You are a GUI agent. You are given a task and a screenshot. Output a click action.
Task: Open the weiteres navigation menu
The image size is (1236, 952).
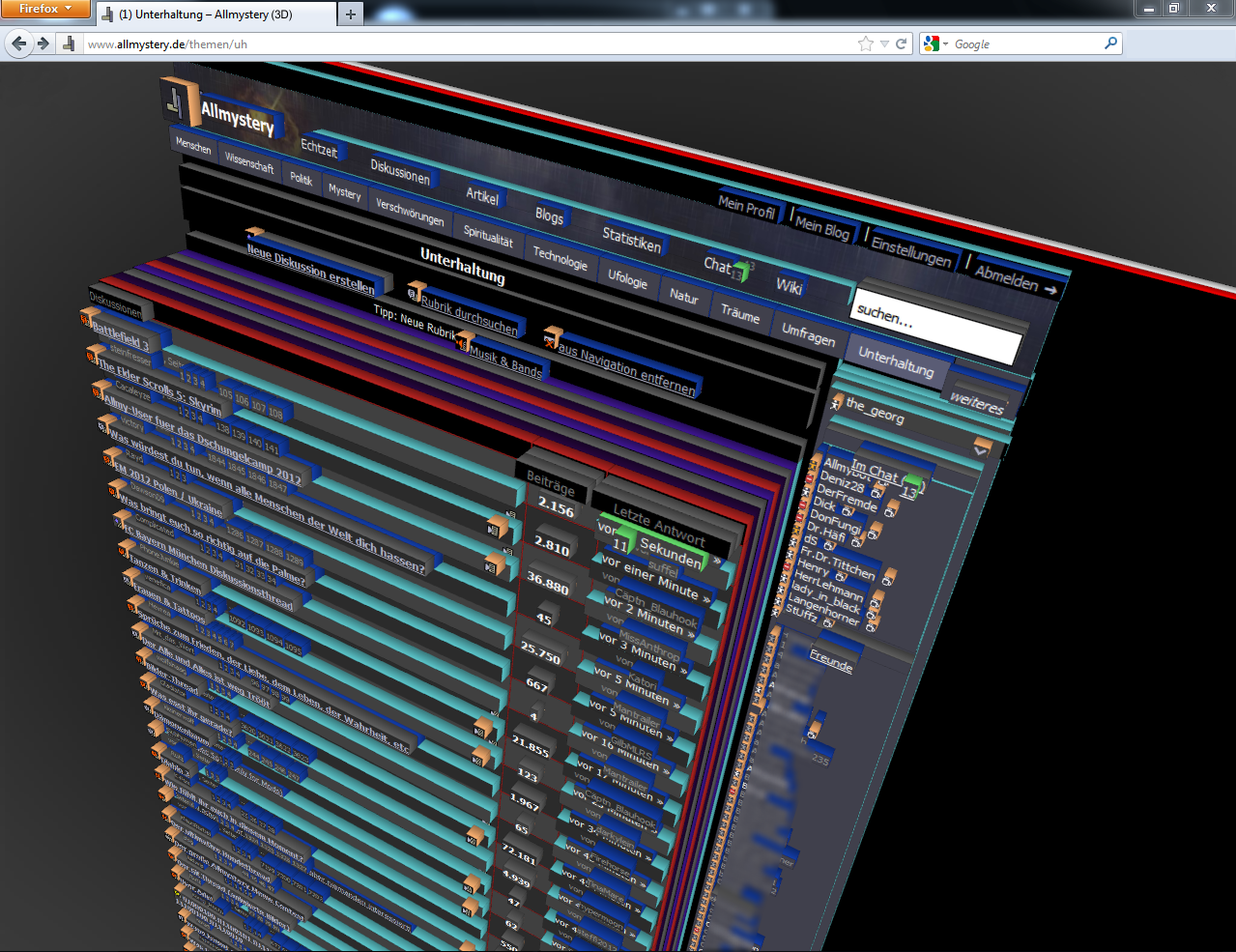tap(977, 403)
